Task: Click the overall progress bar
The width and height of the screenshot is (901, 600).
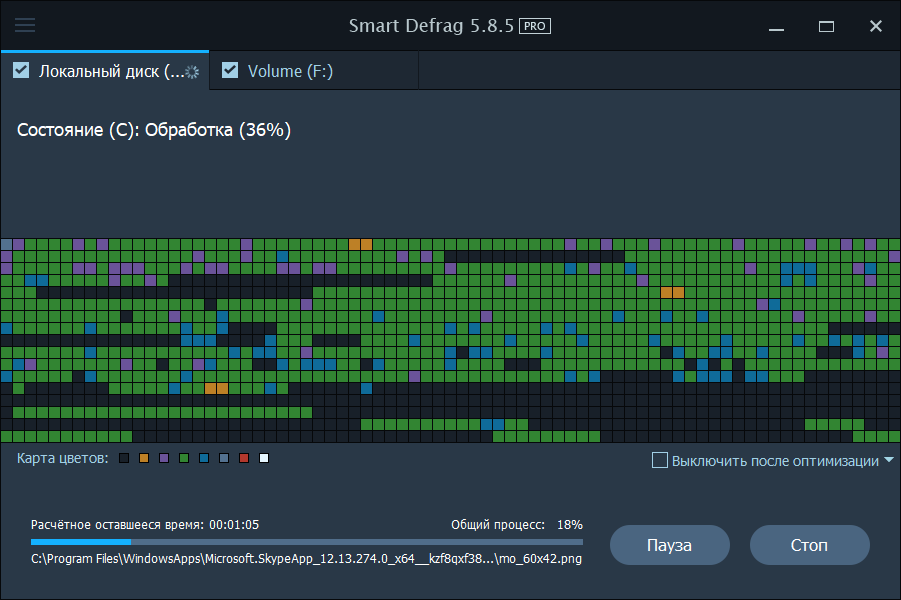Action: [307, 542]
